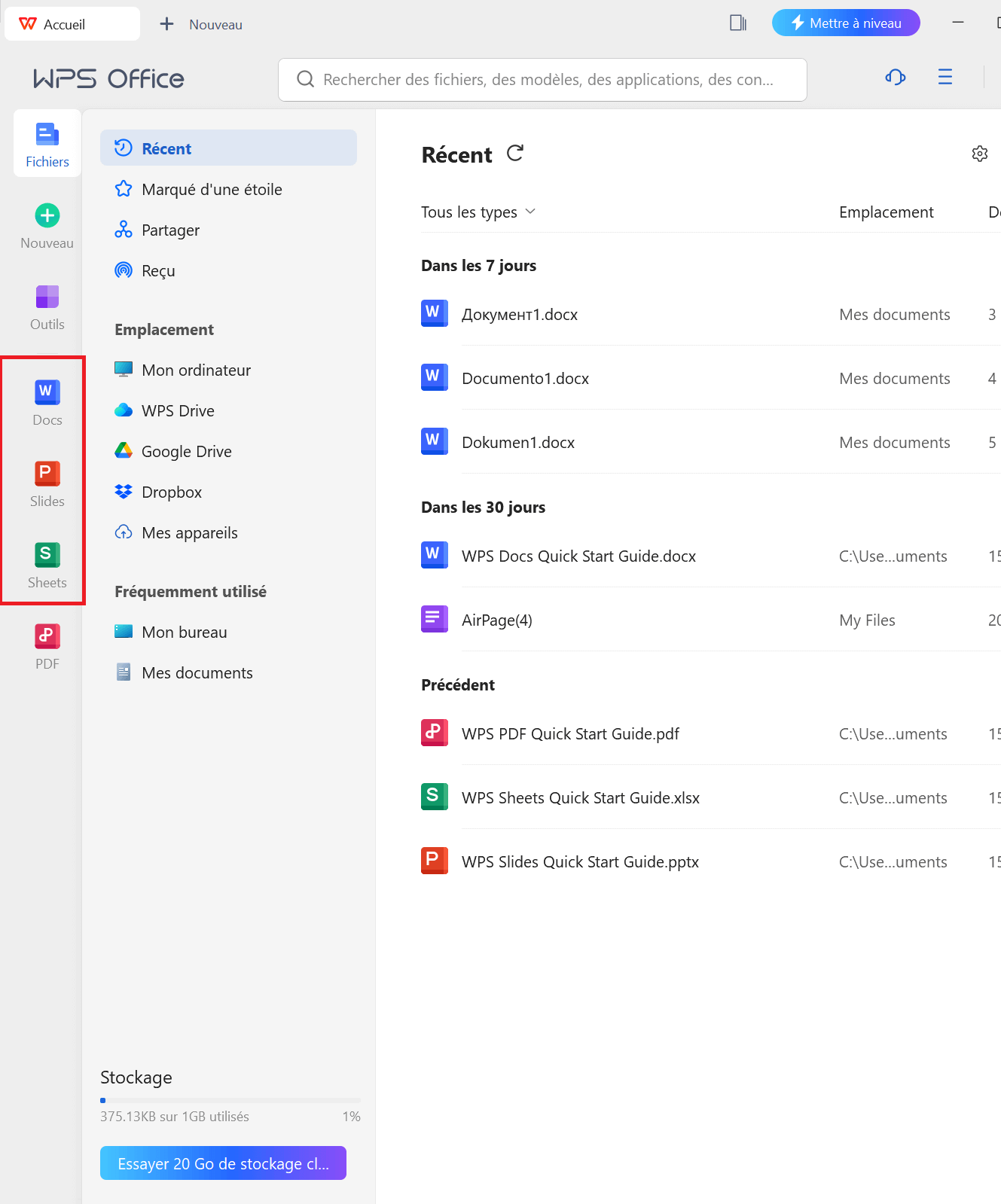1001x1204 pixels.
Task: Open the Outils panel
Action: point(47,307)
